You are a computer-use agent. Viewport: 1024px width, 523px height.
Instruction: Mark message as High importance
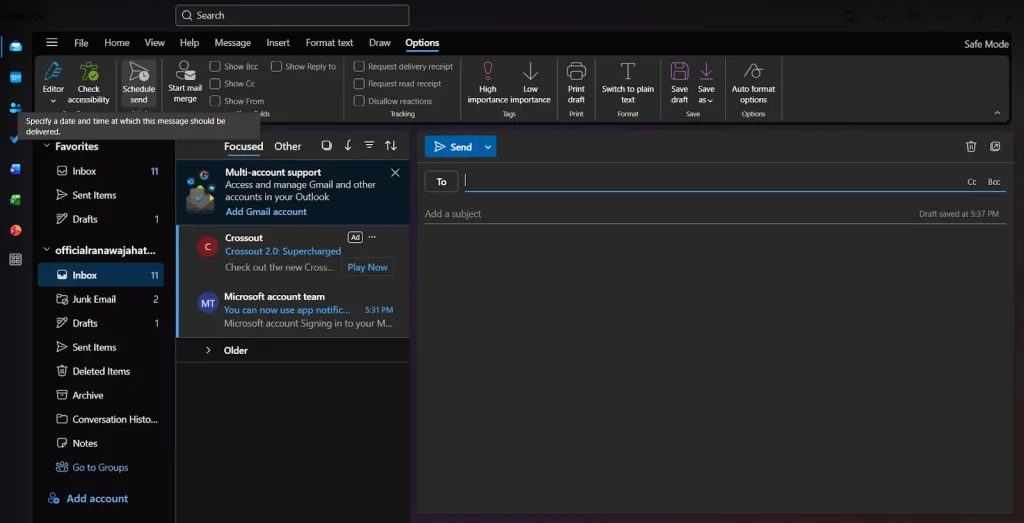point(487,83)
